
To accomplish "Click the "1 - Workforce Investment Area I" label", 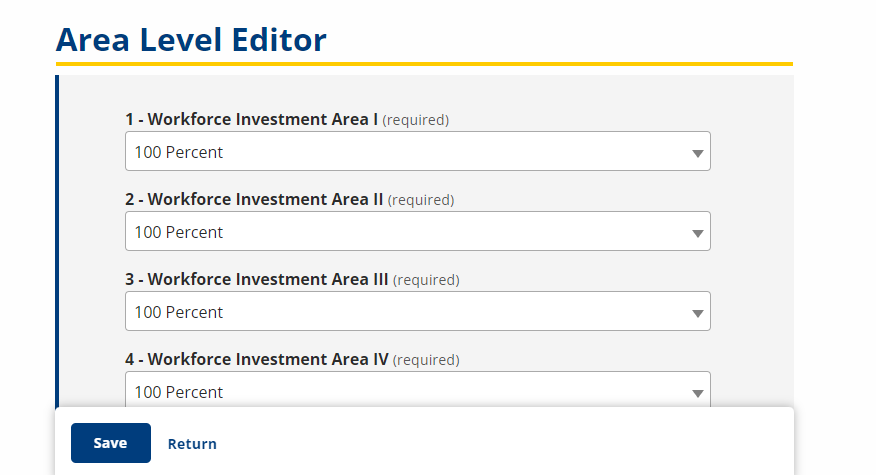I will pyautogui.click(x=251, y=120).
